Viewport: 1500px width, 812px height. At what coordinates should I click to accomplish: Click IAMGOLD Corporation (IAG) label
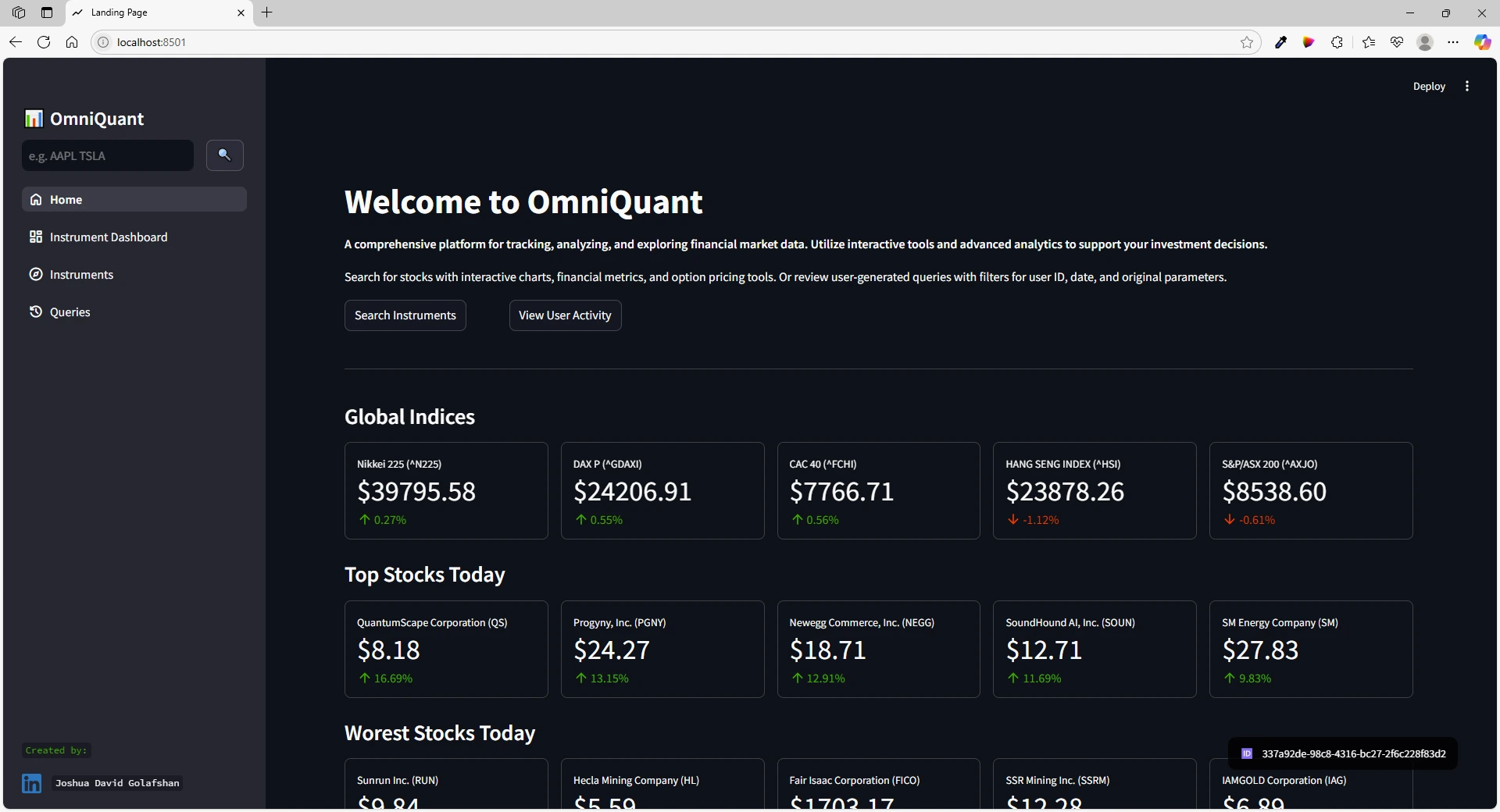1284,781
